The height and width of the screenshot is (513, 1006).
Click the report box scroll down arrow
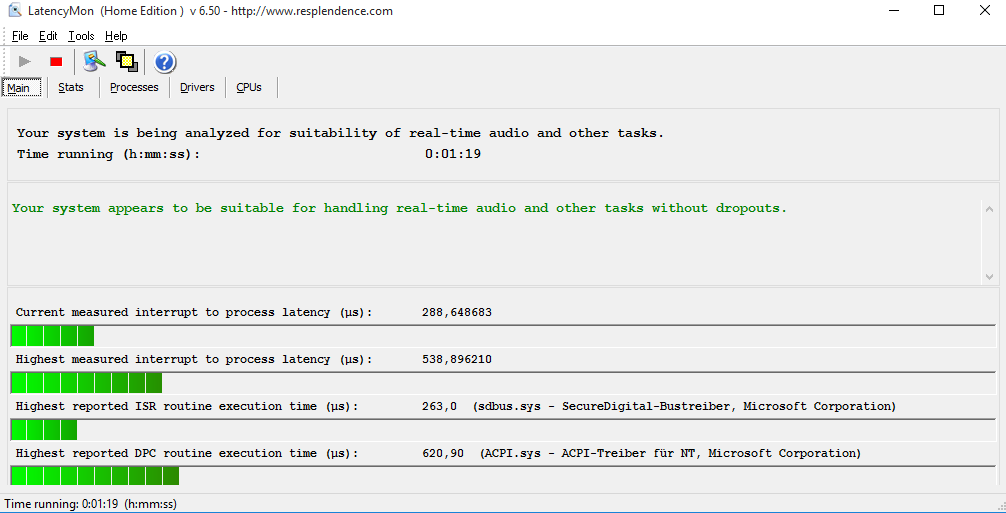(x=989, y=276)
